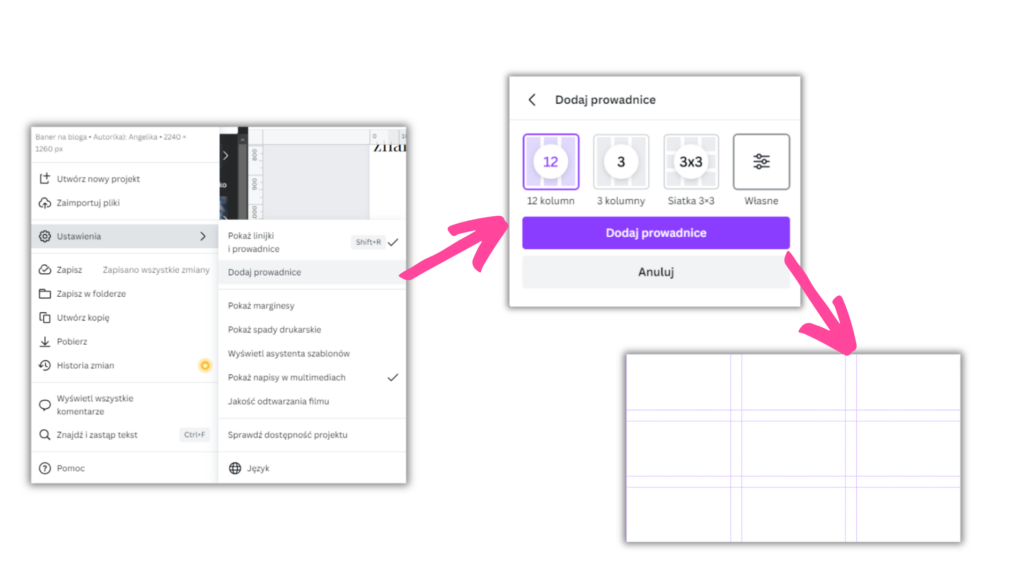Click the Język globe icon
This screenshot has width=1024, height=576.
tap(236, 468)
